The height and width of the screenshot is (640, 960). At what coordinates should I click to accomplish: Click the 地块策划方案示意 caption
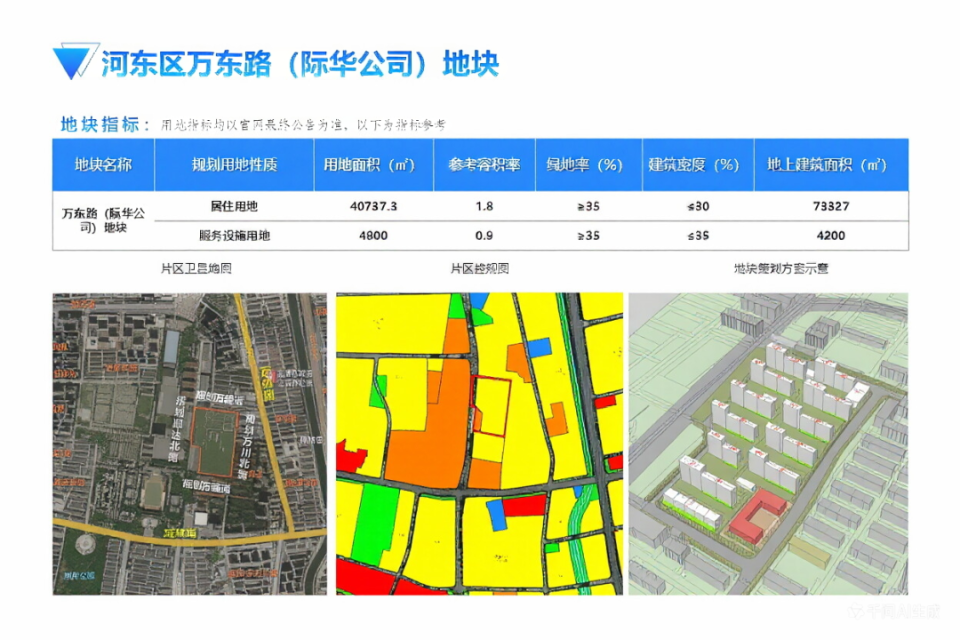coord(781,268)
